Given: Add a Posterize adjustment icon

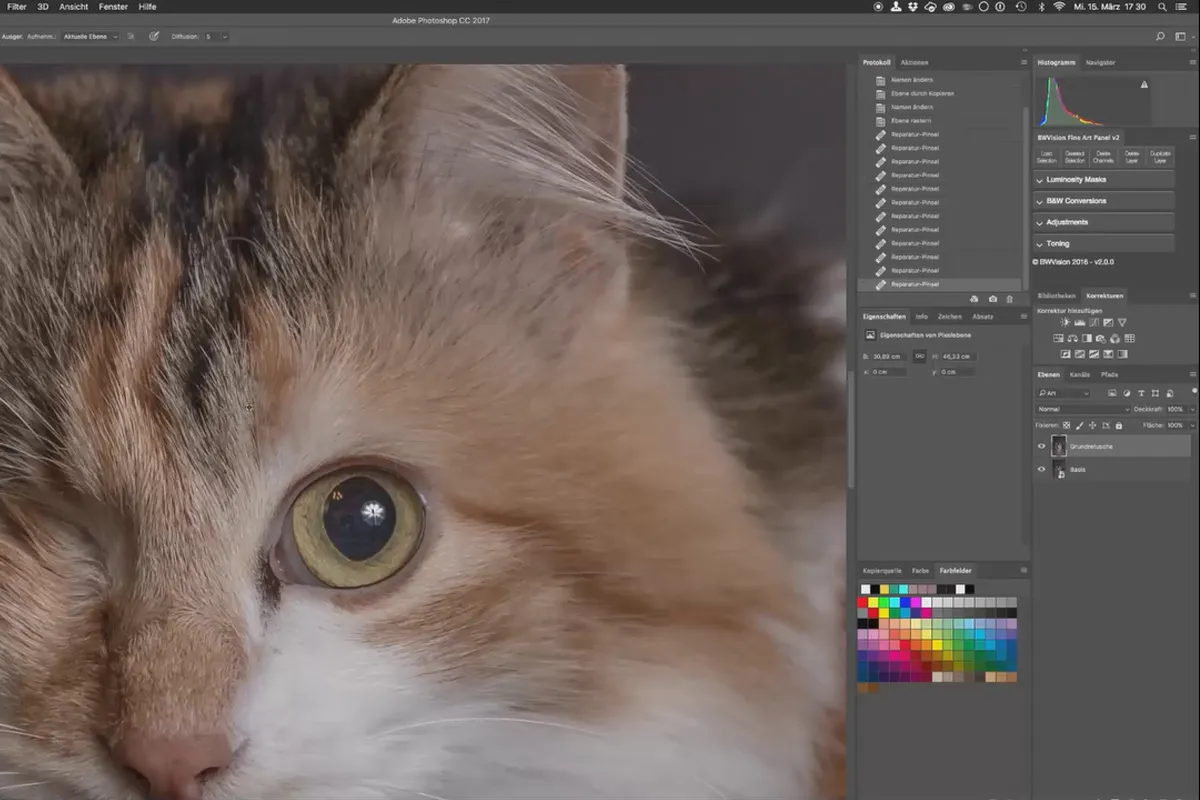Looking at the screenshot, I should click(x=1080, y=354).
